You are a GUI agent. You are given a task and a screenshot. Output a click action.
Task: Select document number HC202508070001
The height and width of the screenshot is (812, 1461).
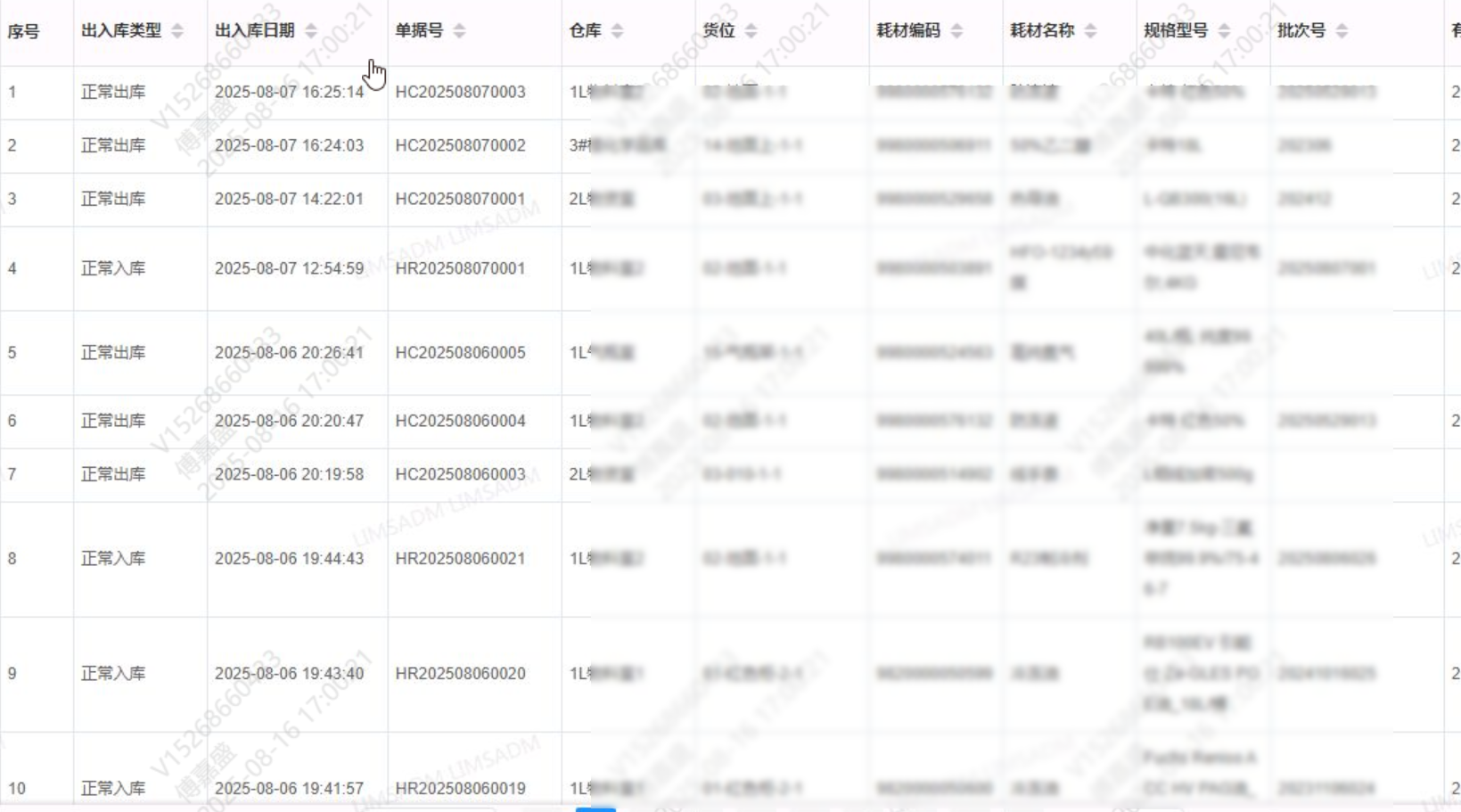click(x=460, y=199)
